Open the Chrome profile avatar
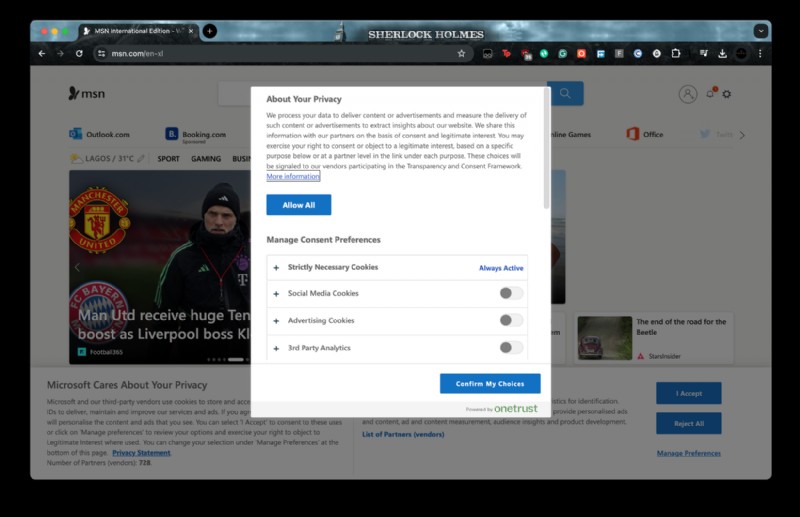This screenshot has height=517, width=800. point(741,54)
